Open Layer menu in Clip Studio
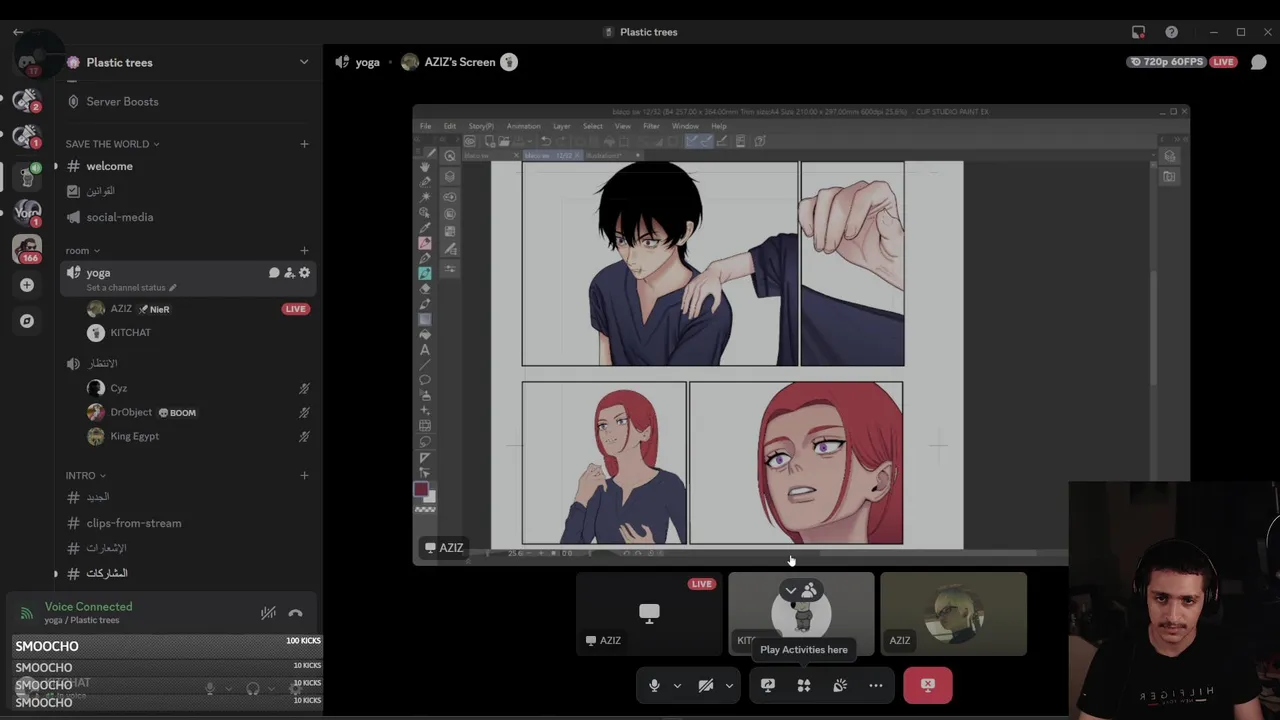1280x720 pixels. tap(562, 126)
